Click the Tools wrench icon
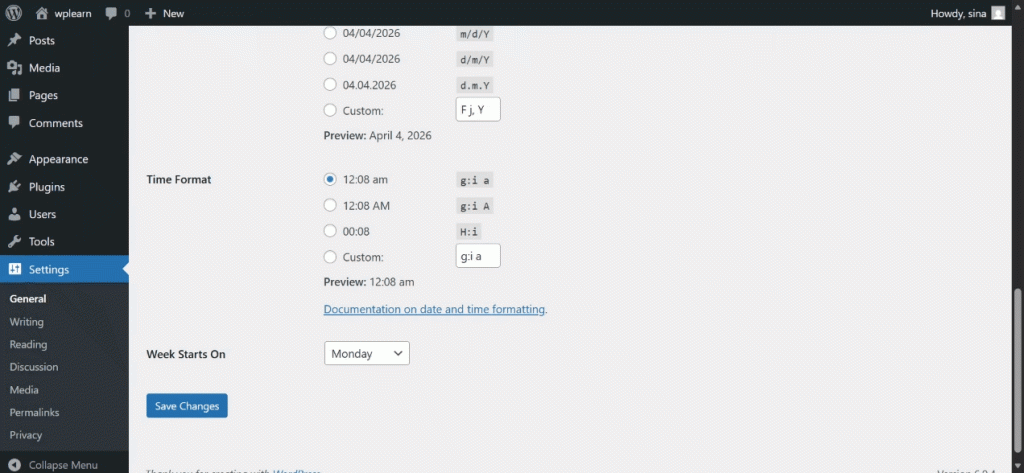The height and width of the screenshot is (473, 1024). 14,242
